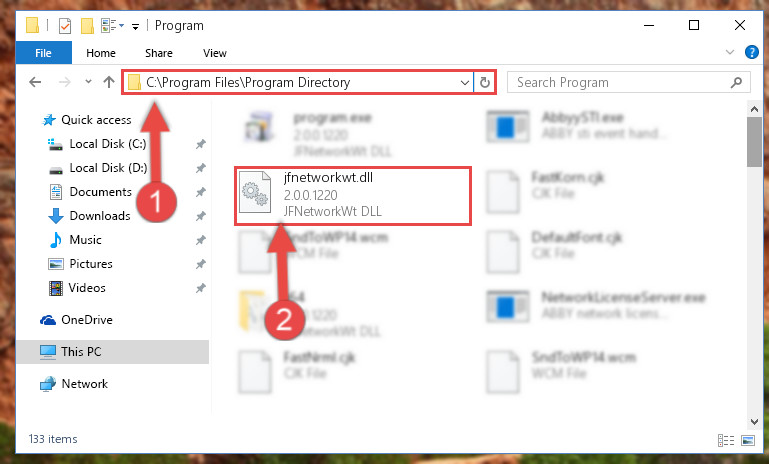This screenshot has height=464, width=769.
Task: Expand the ribbon chevron
Action: [730, 52]
